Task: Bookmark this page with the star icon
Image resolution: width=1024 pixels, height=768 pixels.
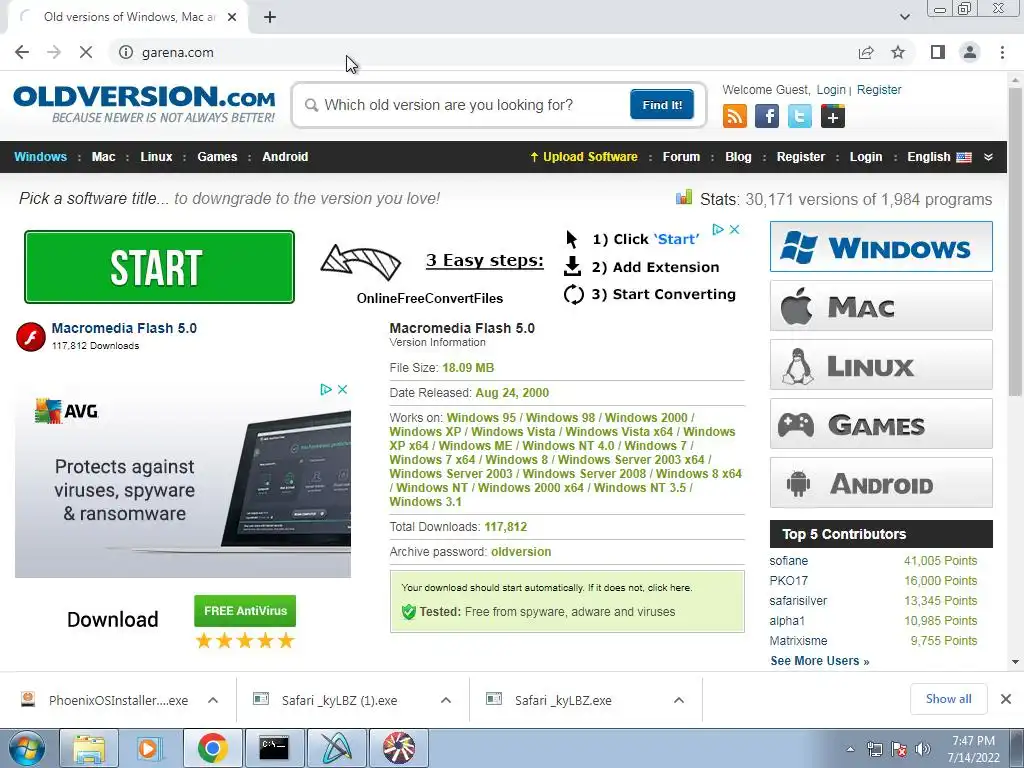Action: click(898, 52)
